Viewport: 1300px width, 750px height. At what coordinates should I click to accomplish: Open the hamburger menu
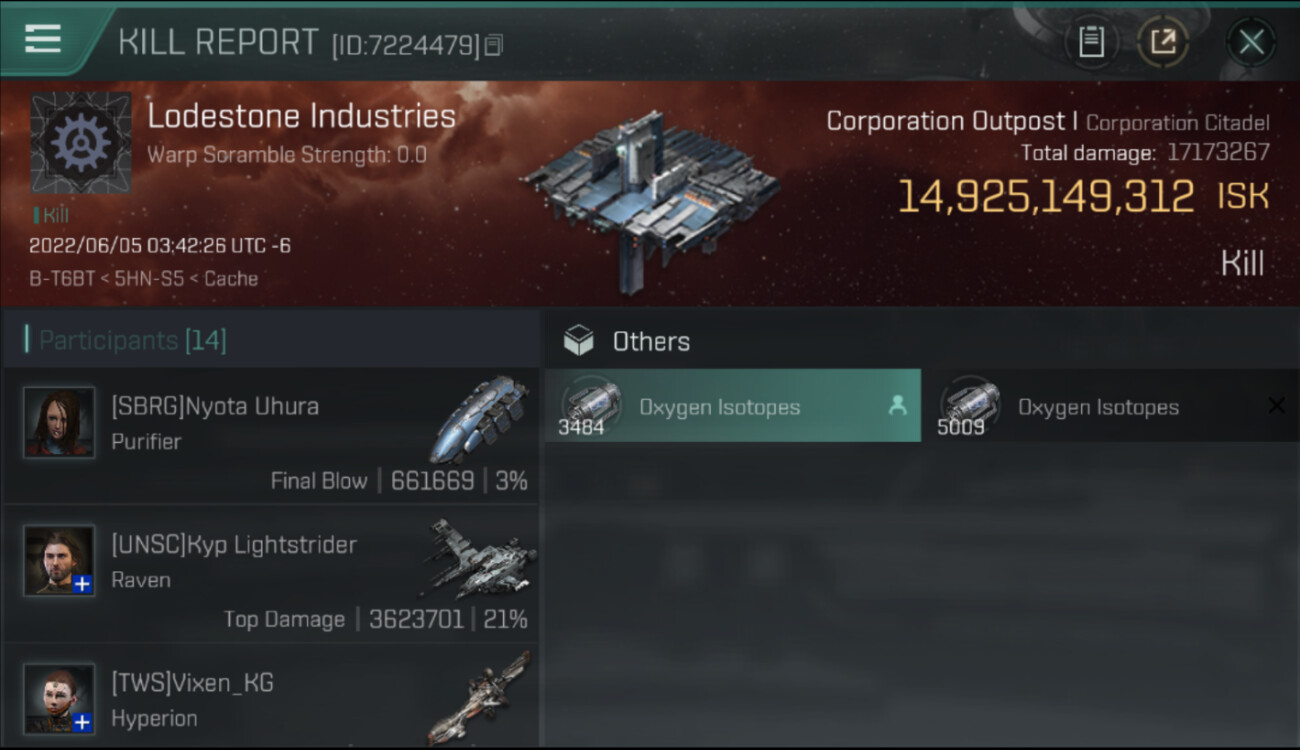coord(43,39)
